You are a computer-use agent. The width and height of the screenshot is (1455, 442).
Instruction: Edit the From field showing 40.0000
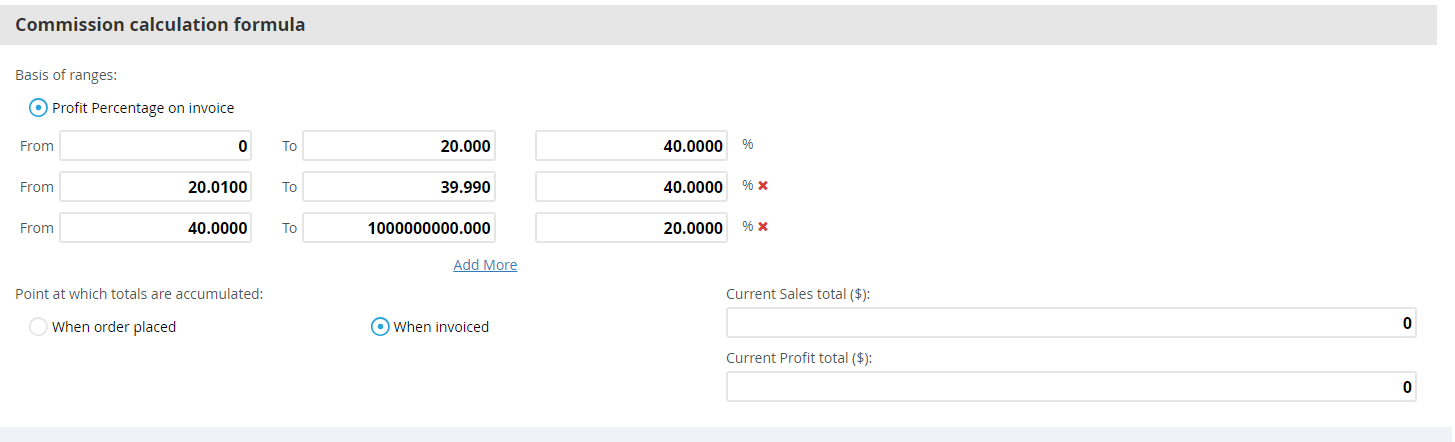tap(156, 228)
